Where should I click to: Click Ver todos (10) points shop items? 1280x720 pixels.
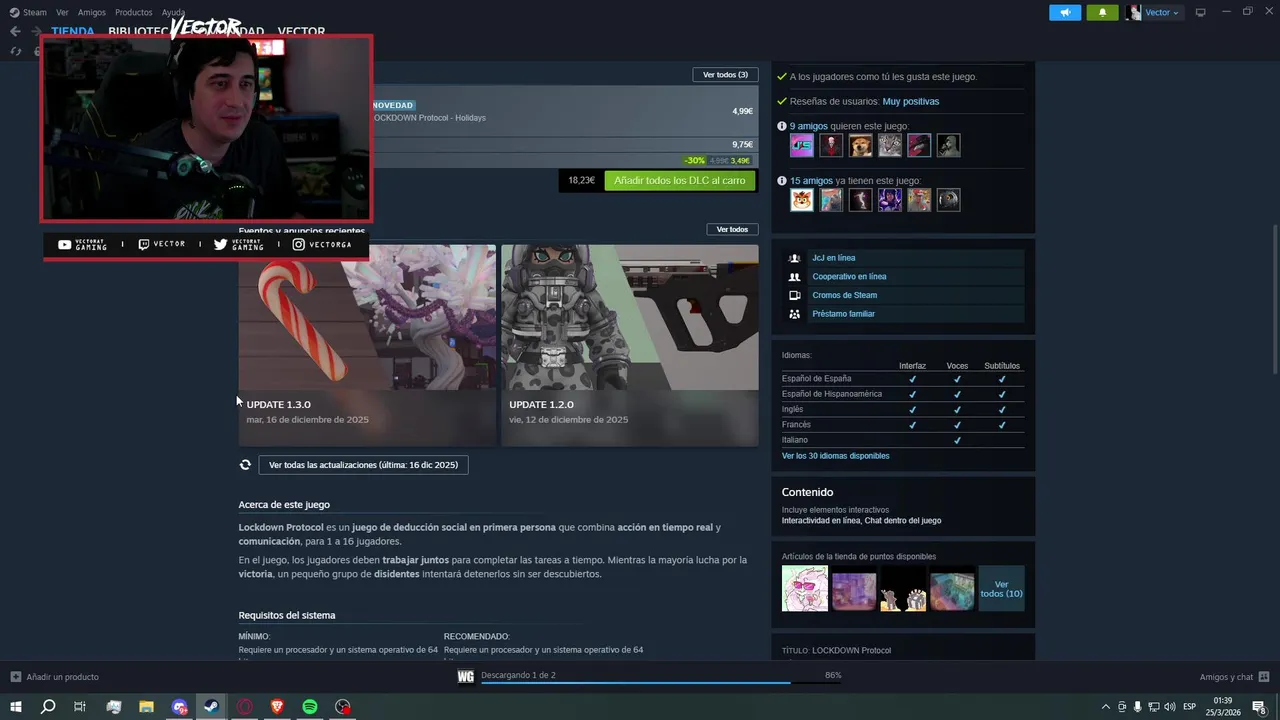[x=1001, y=589]
